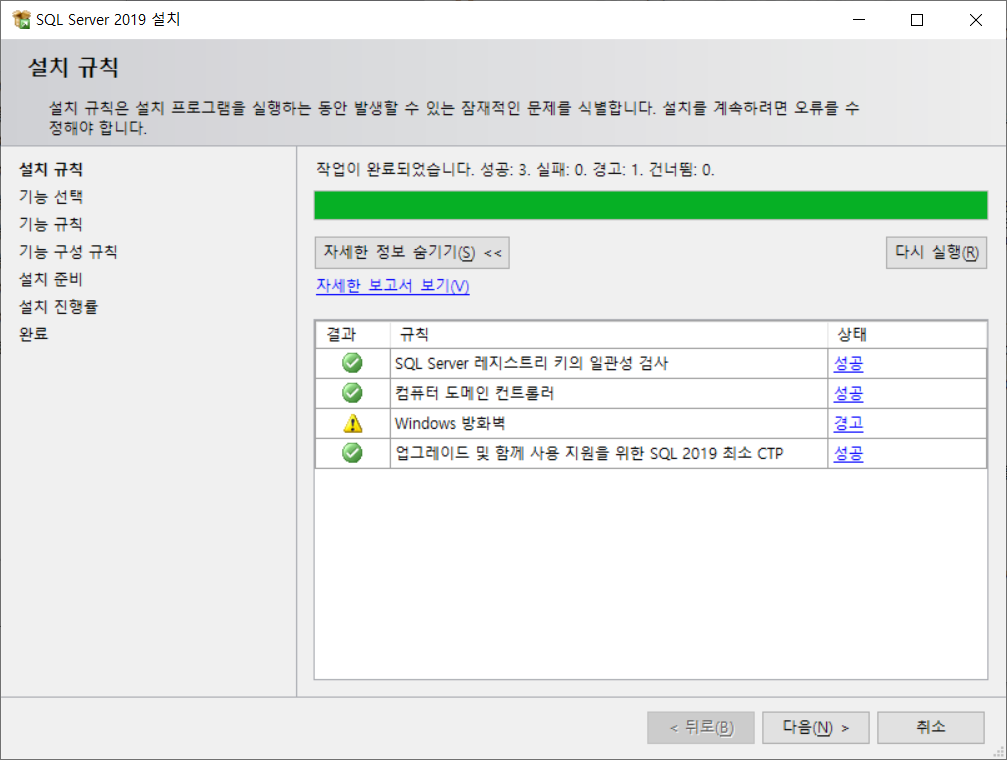Maximize the SQL Server 2019 설치 window
The height and width of the screenshot is (760, 1007).
coord(917,20)
